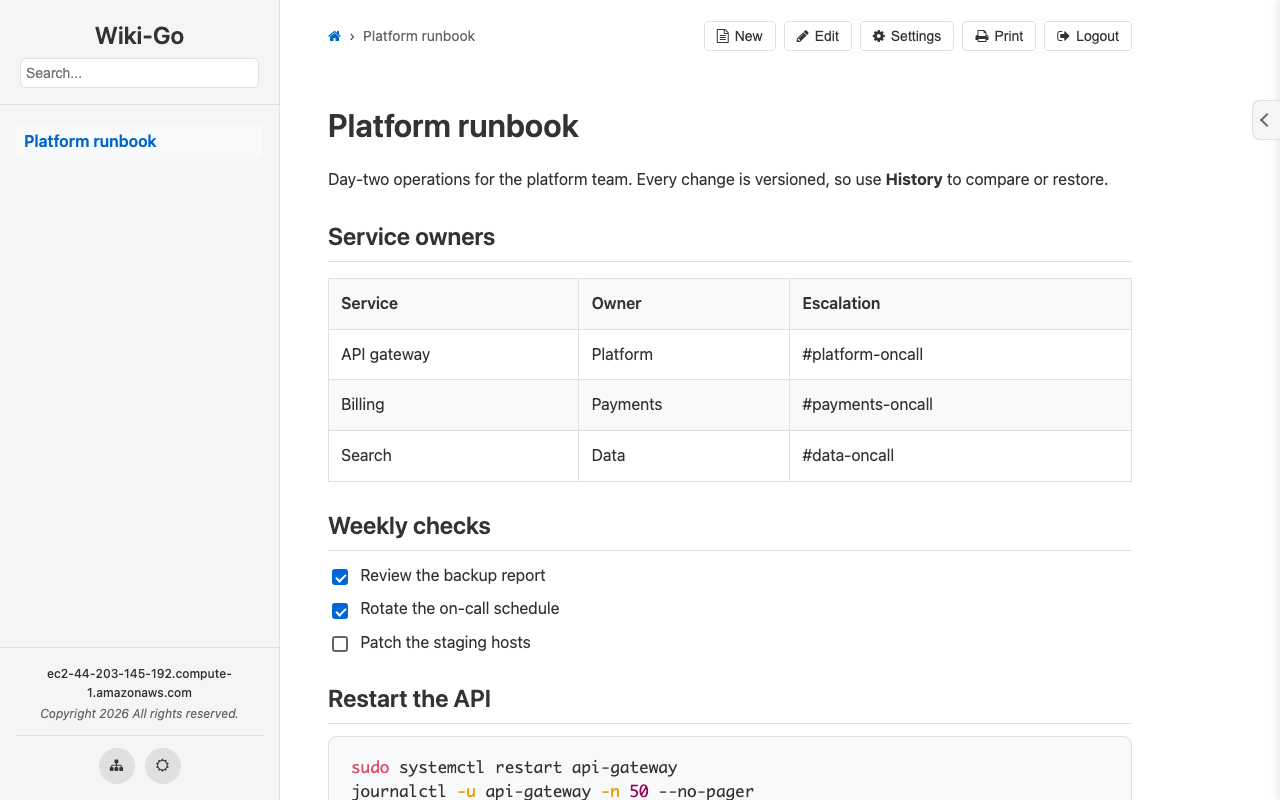Uncheck Rotate the on-call schedule

340,610
